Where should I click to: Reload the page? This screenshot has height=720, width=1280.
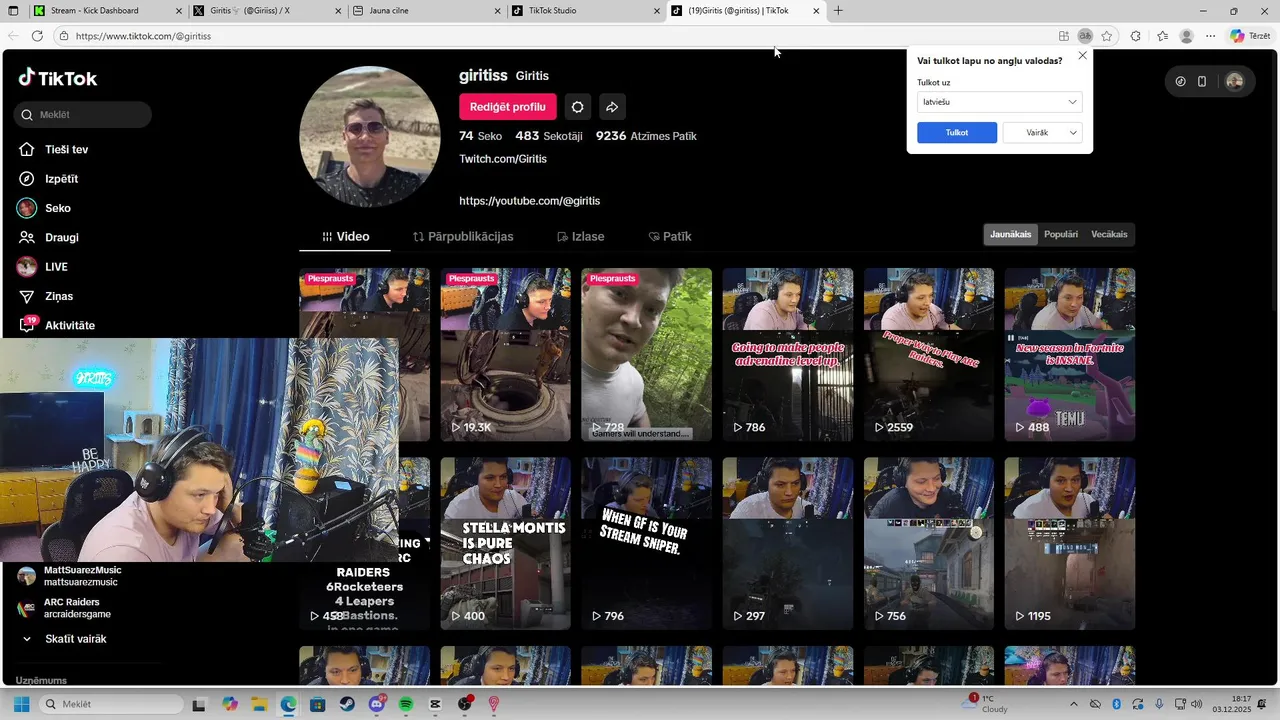pos(37,36)
